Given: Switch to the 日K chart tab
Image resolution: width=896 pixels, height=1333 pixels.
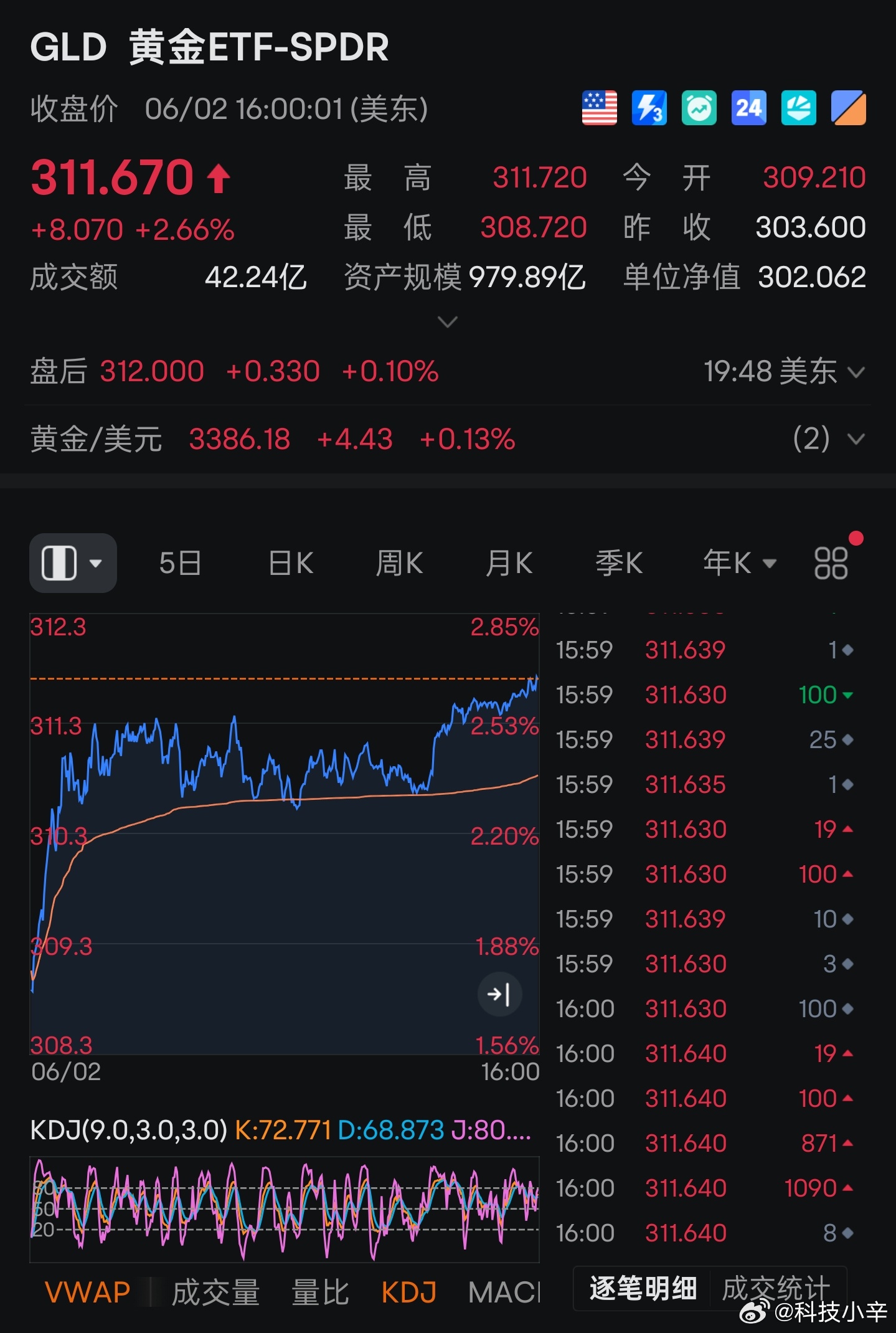Looking at the screenshot, I should click(x=291, y=563).
